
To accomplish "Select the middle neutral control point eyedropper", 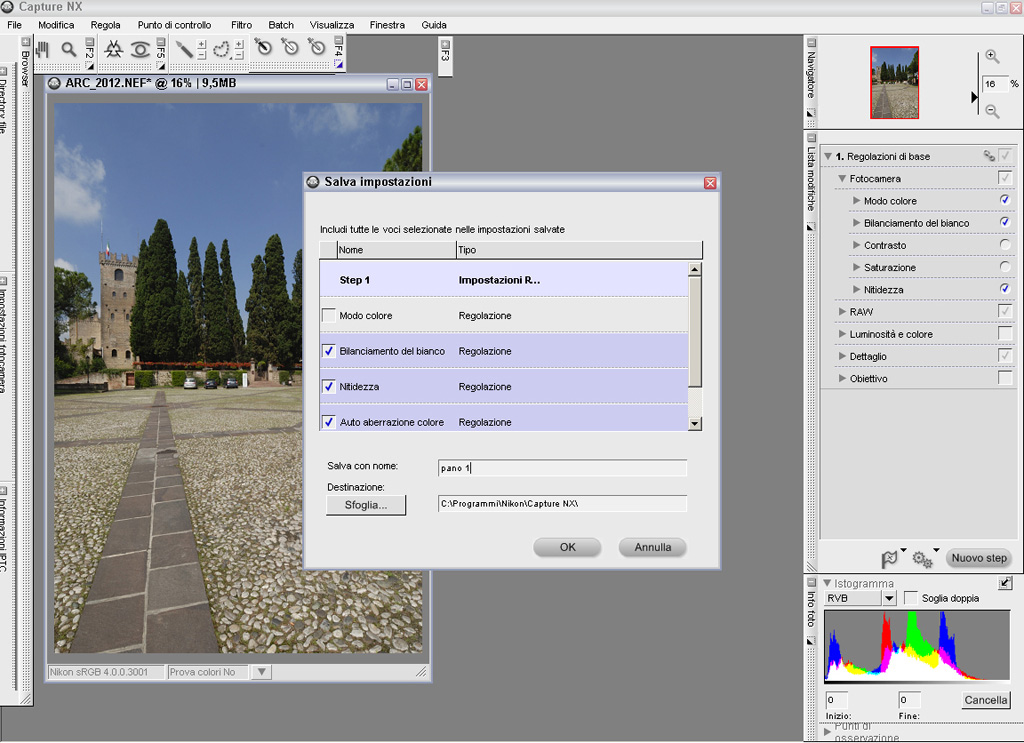I will point(289,47).
